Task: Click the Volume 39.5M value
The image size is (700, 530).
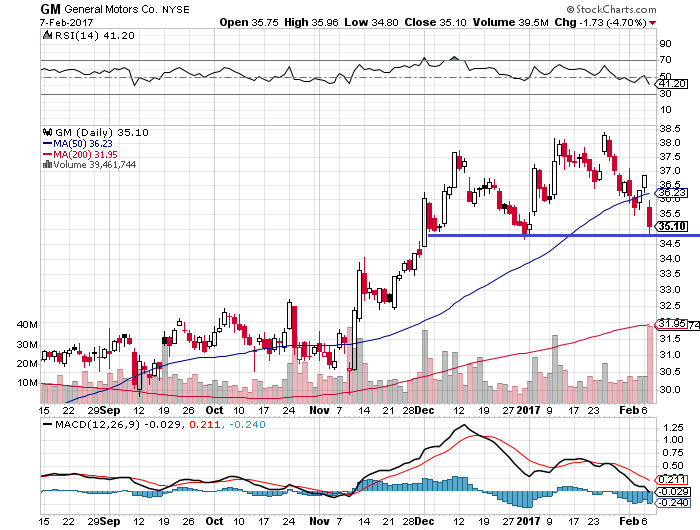Action: coord(510,22)
